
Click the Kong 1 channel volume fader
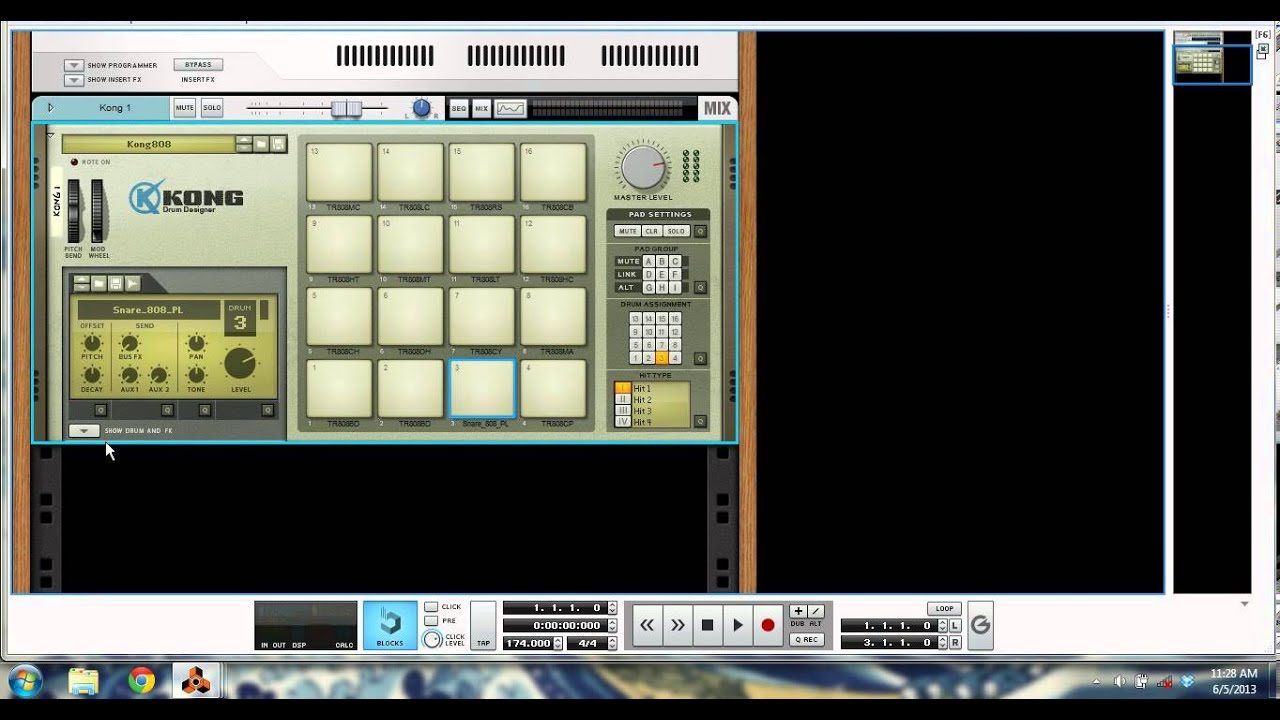click(x=346, y=108)
